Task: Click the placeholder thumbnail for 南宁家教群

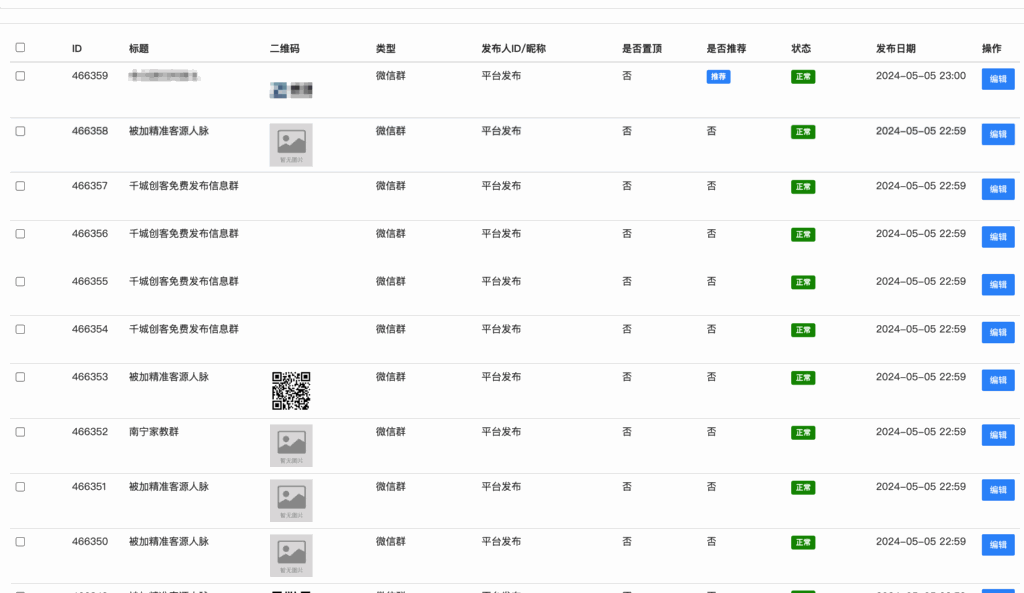Action: [x=291, y=445]
